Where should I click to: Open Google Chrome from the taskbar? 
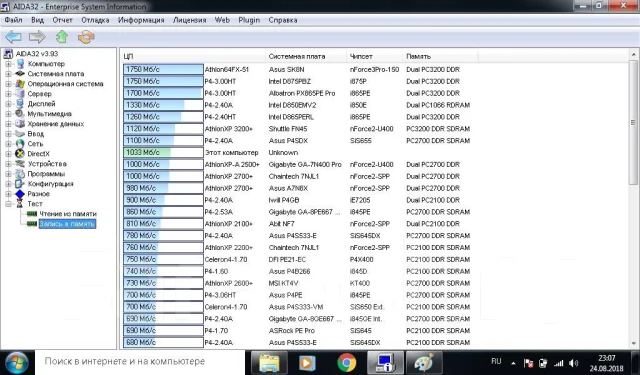click(x=347, y=362)
